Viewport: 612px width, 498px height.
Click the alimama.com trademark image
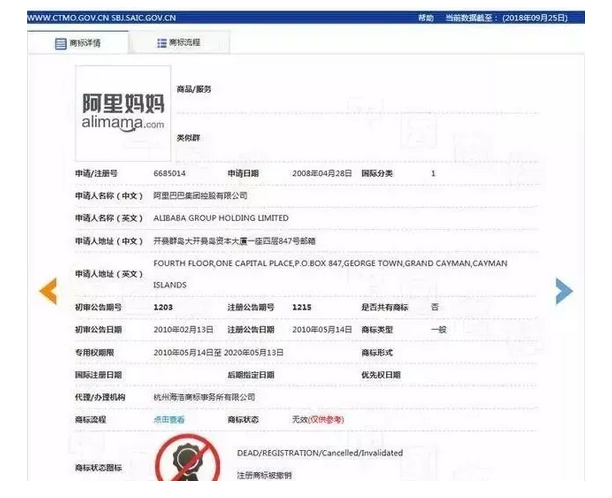tap(123, 113)
